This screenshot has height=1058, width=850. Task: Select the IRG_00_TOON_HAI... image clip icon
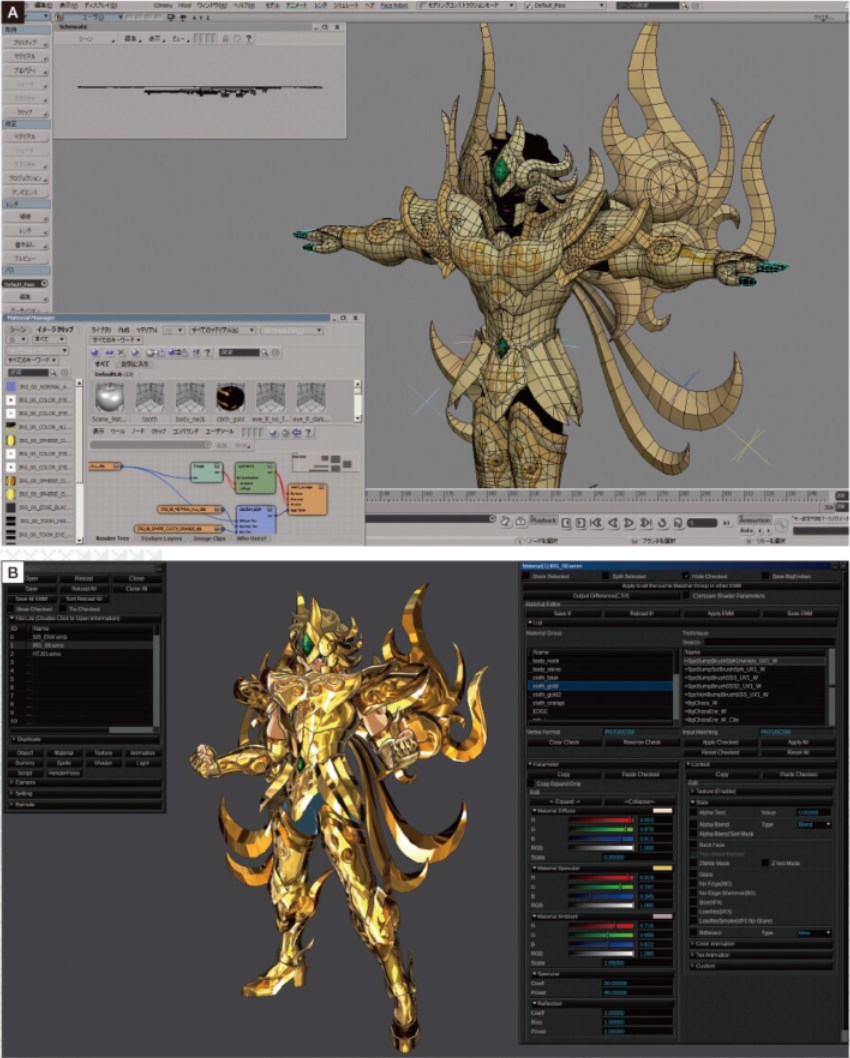tap(11, 521)
